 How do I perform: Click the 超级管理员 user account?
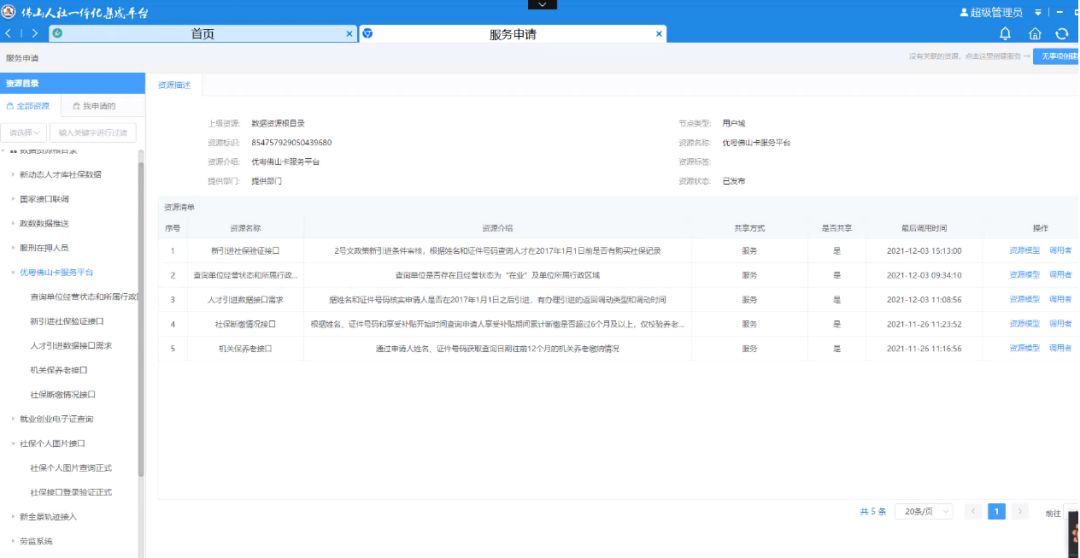pyautogui.click(x=988, y=12)
